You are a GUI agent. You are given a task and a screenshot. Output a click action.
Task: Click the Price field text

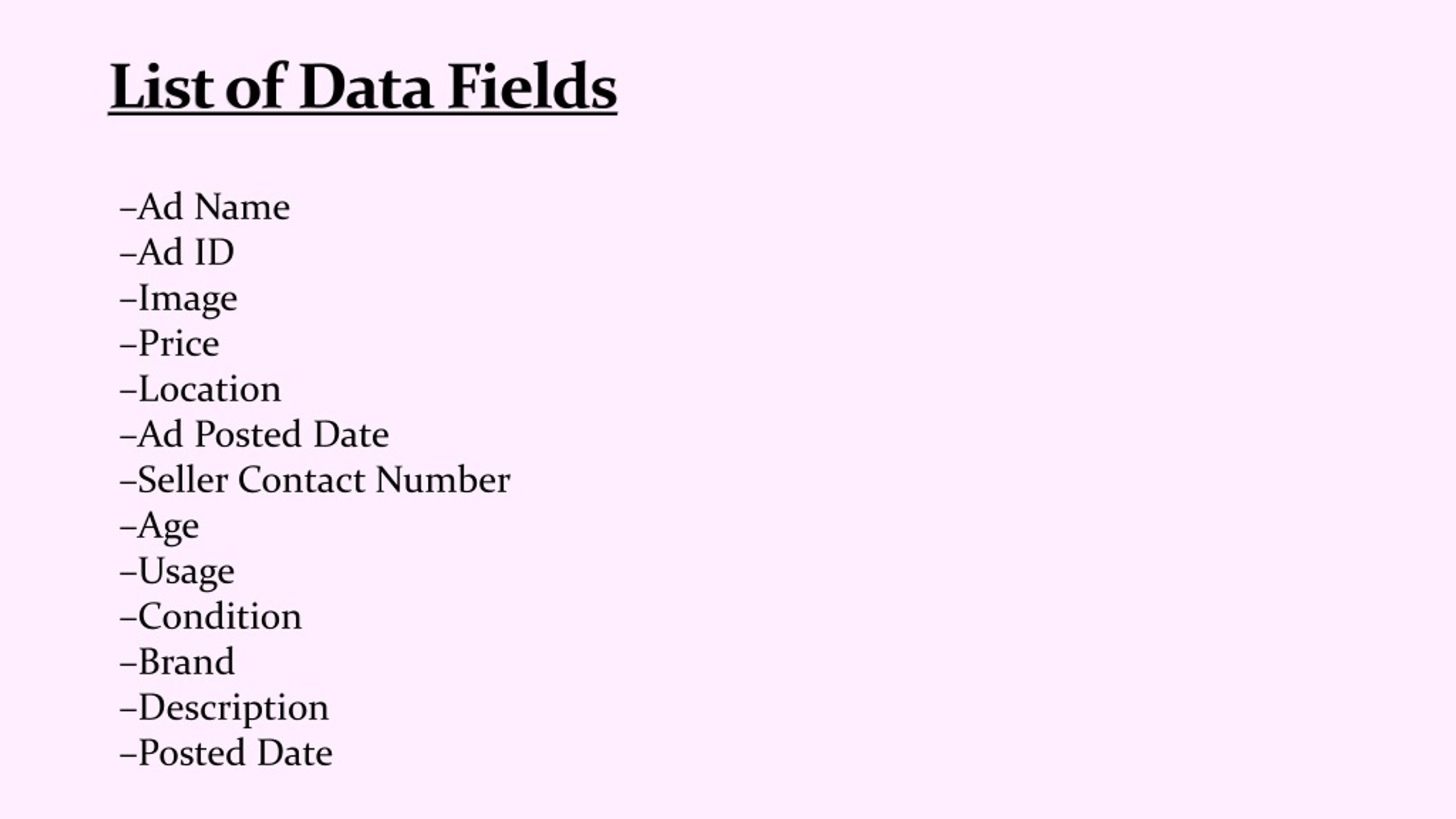[169, 343]
